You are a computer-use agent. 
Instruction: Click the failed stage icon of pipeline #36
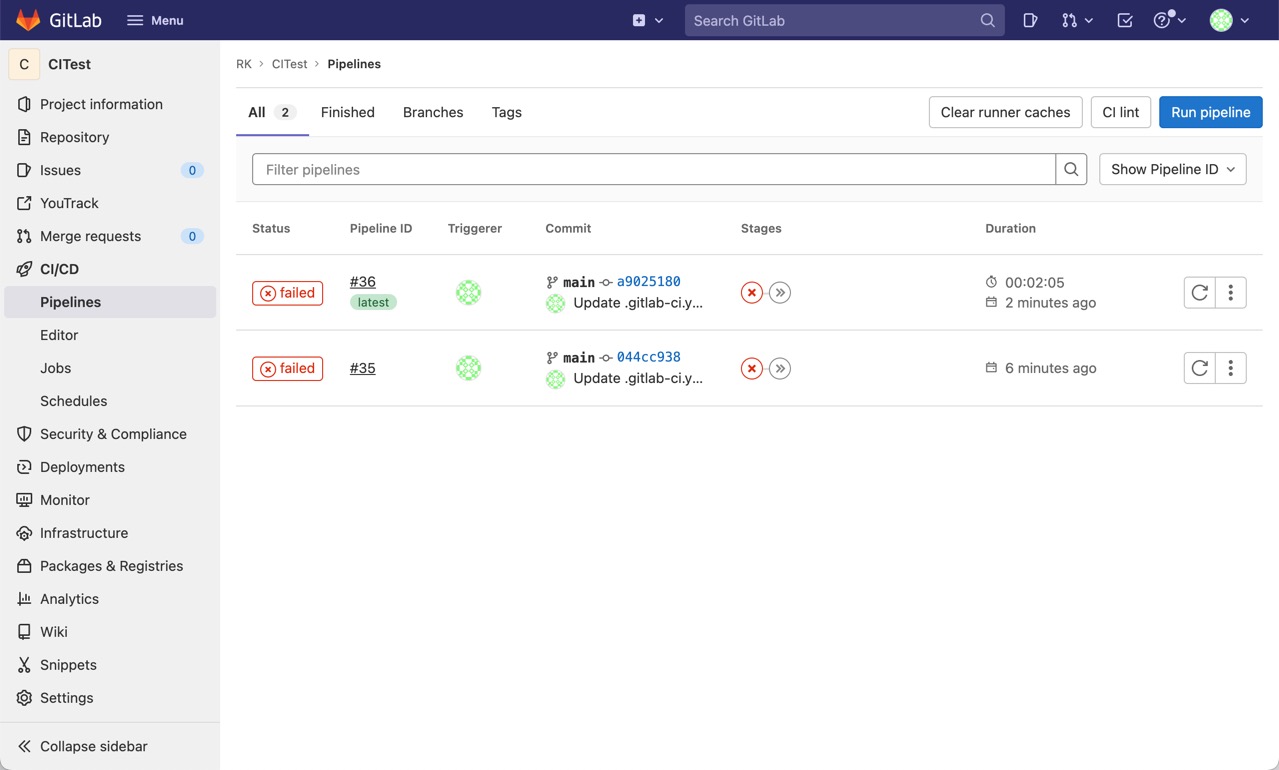coord(752,293)
